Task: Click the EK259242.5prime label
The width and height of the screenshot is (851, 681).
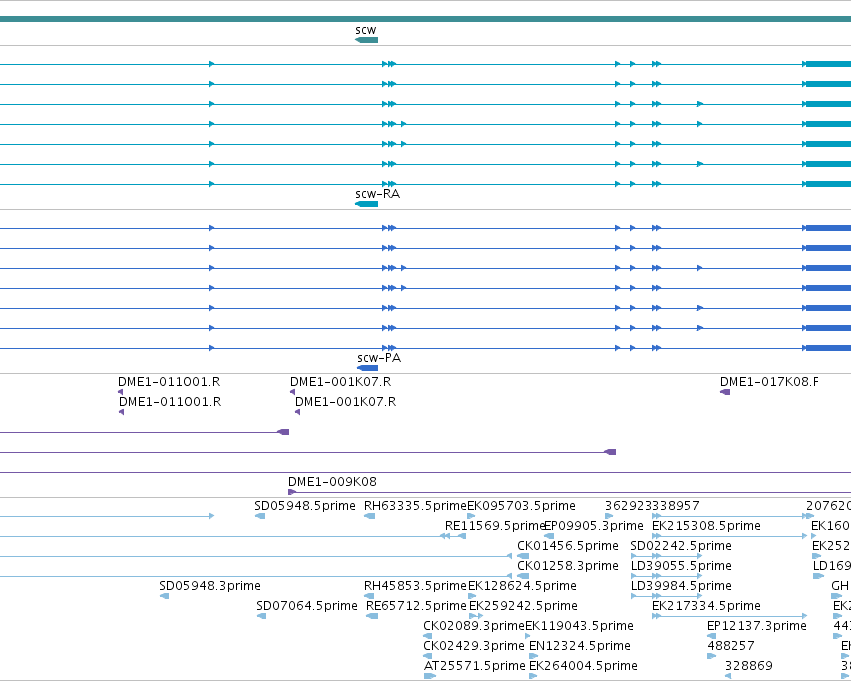Action: click(523, 606)
